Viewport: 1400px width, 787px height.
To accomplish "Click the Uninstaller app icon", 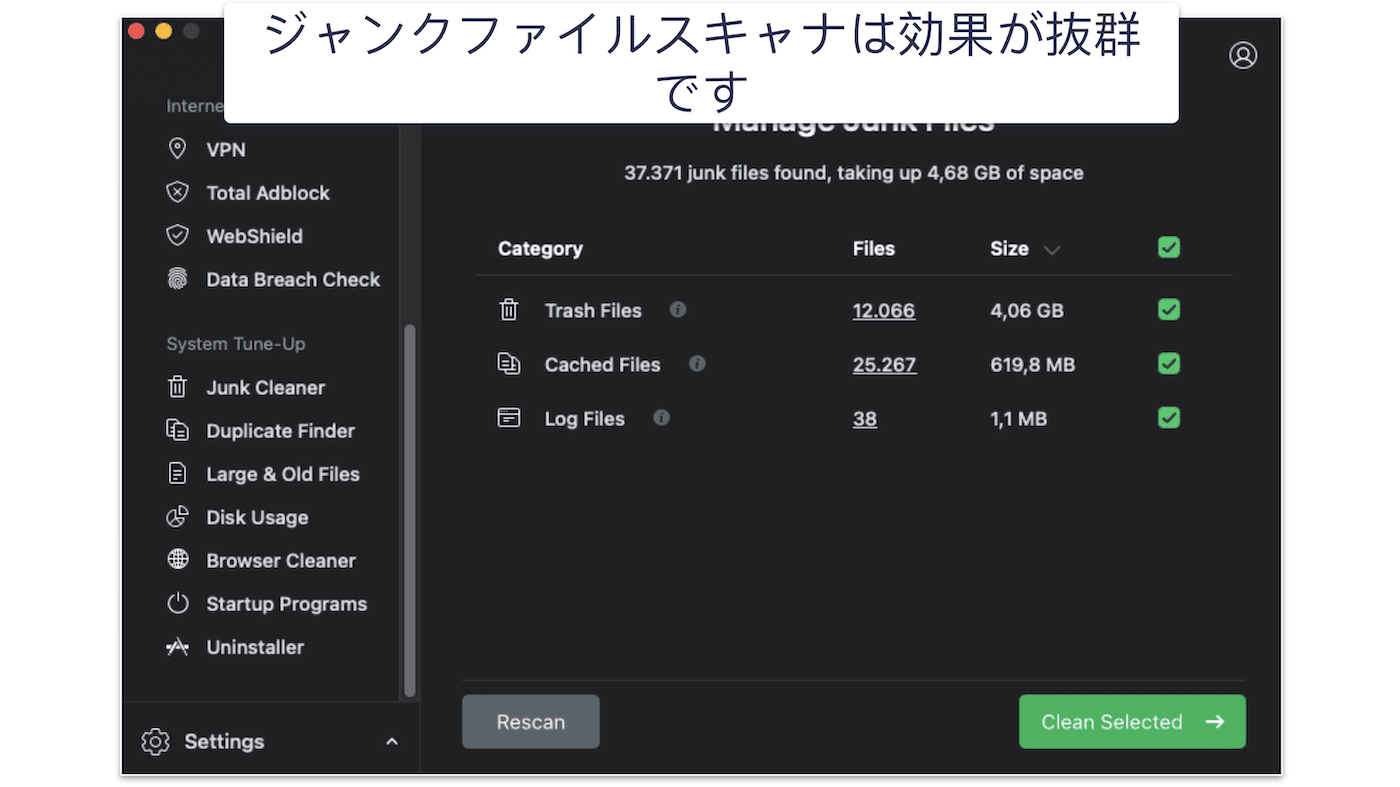I will [177, 647].
